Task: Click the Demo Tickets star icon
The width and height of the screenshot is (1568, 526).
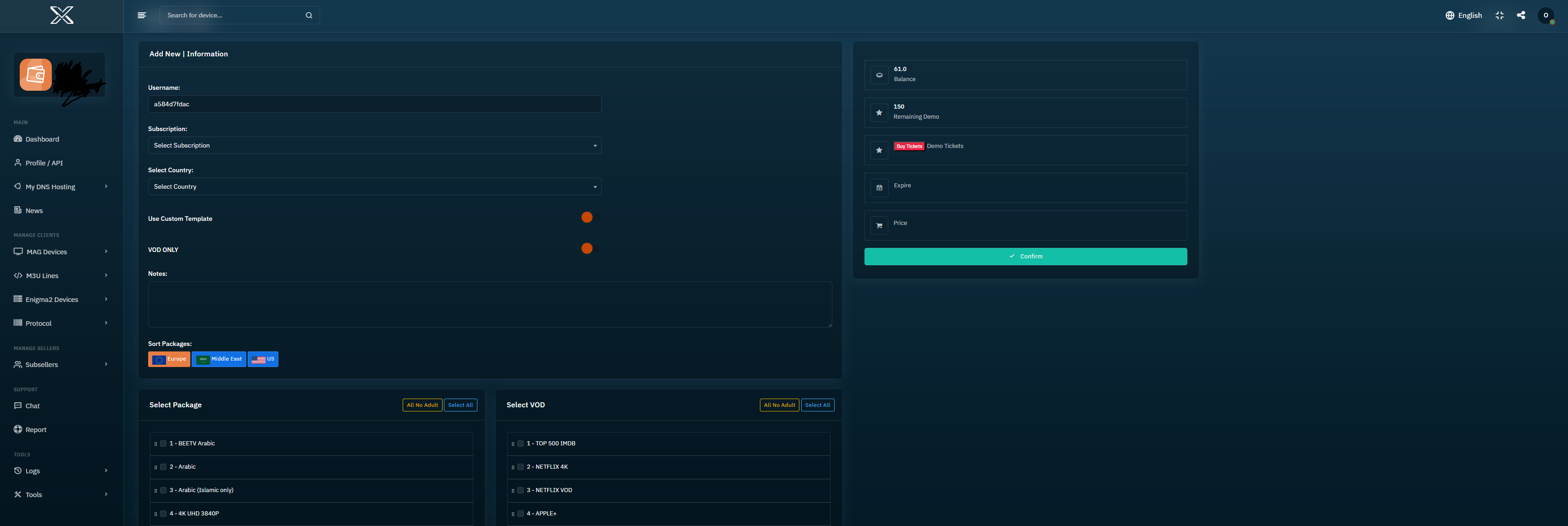Action: (x=879, y=150)
